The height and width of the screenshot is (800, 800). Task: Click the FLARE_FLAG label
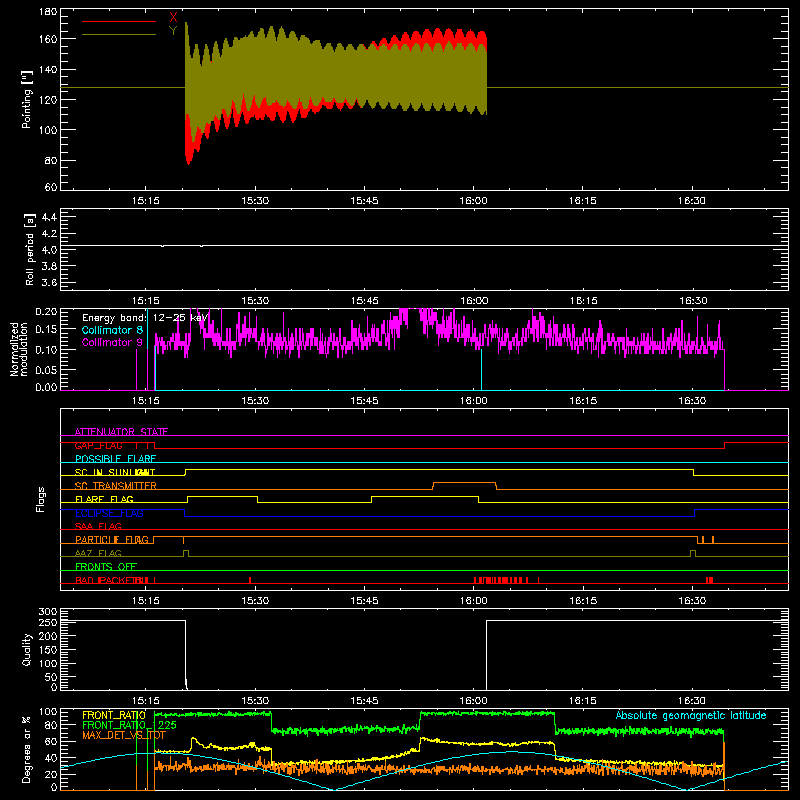[104, 499]
